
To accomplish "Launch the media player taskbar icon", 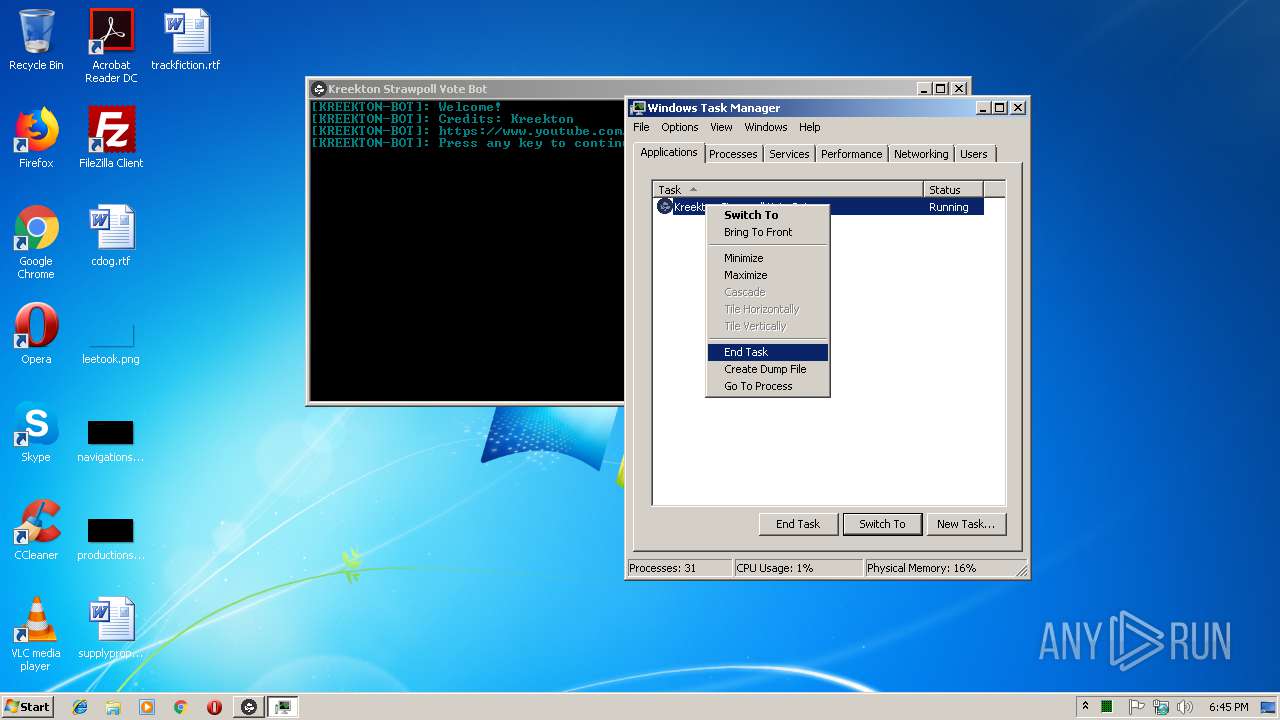I will pos(147,707).
